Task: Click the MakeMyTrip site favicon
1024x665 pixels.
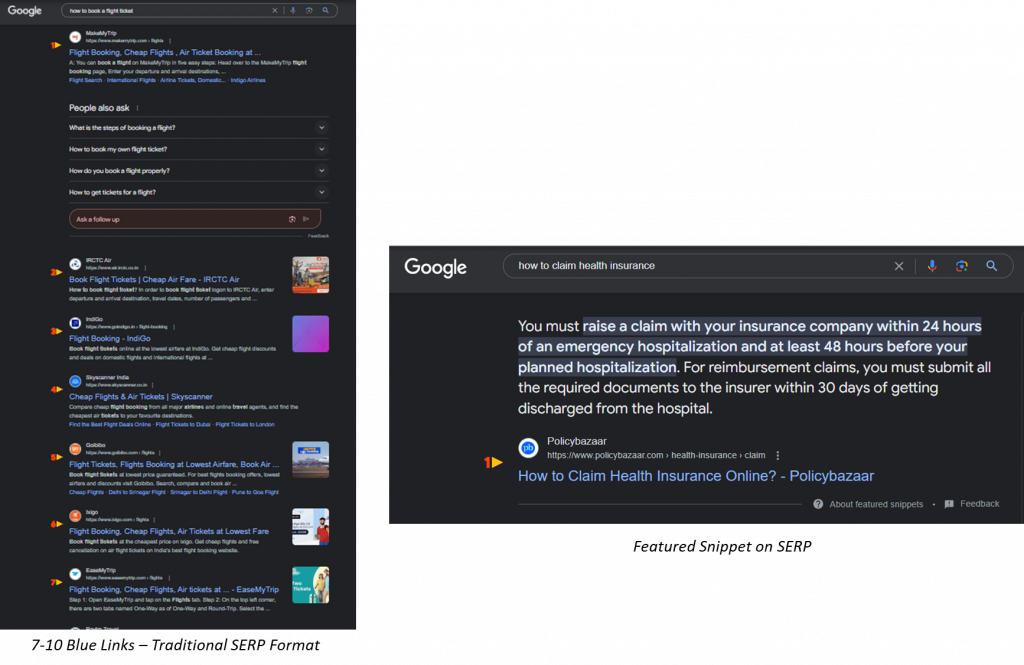Action: 75,37
